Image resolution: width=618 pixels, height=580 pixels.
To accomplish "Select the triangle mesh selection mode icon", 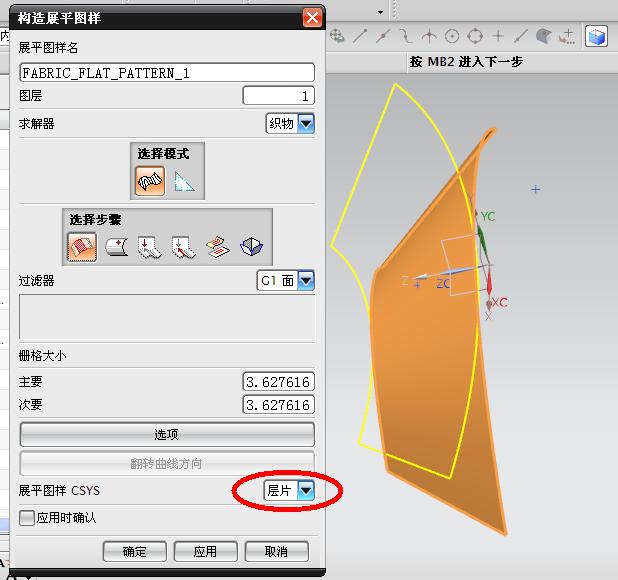I will [184, 181].
